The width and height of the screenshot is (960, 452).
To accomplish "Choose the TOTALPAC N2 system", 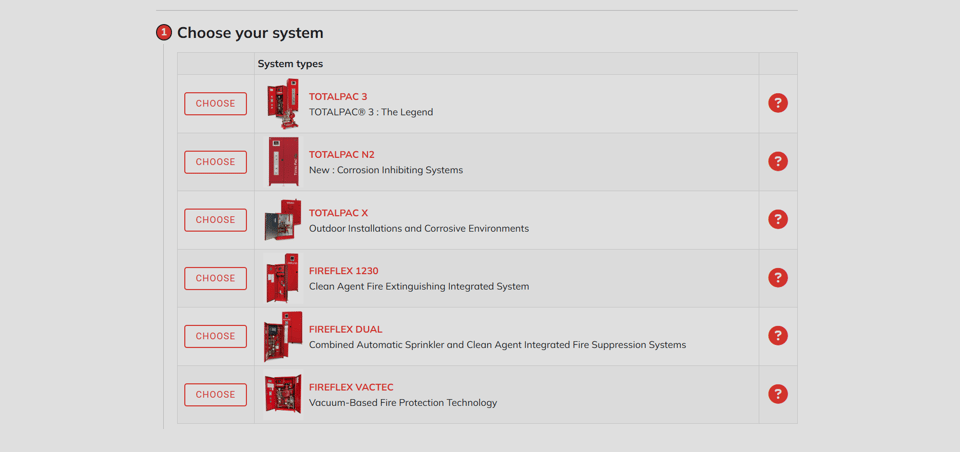I will pos(216,162).
